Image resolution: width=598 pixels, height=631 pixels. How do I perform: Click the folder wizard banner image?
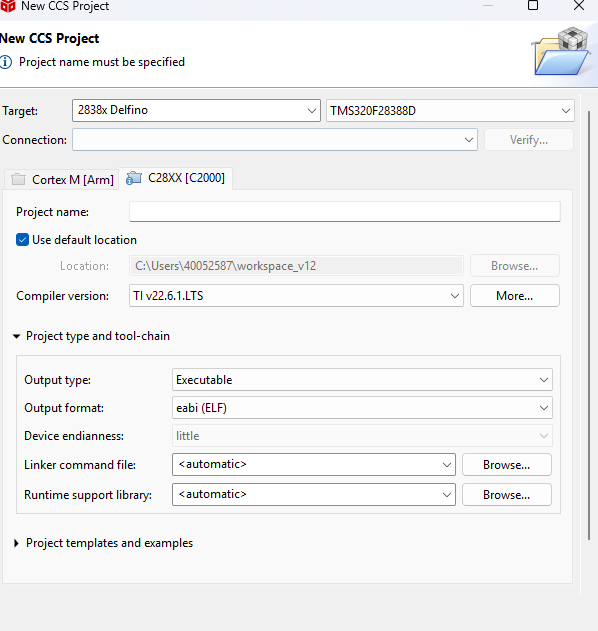coord(562,51)
